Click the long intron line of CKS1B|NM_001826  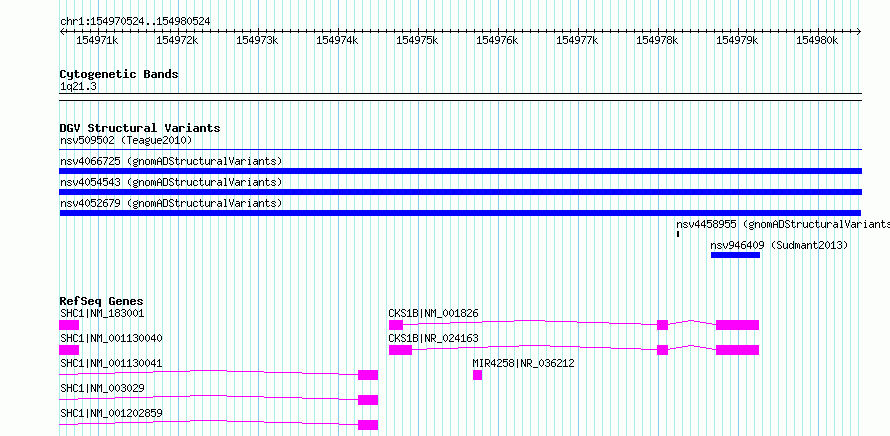coord(530,321)
